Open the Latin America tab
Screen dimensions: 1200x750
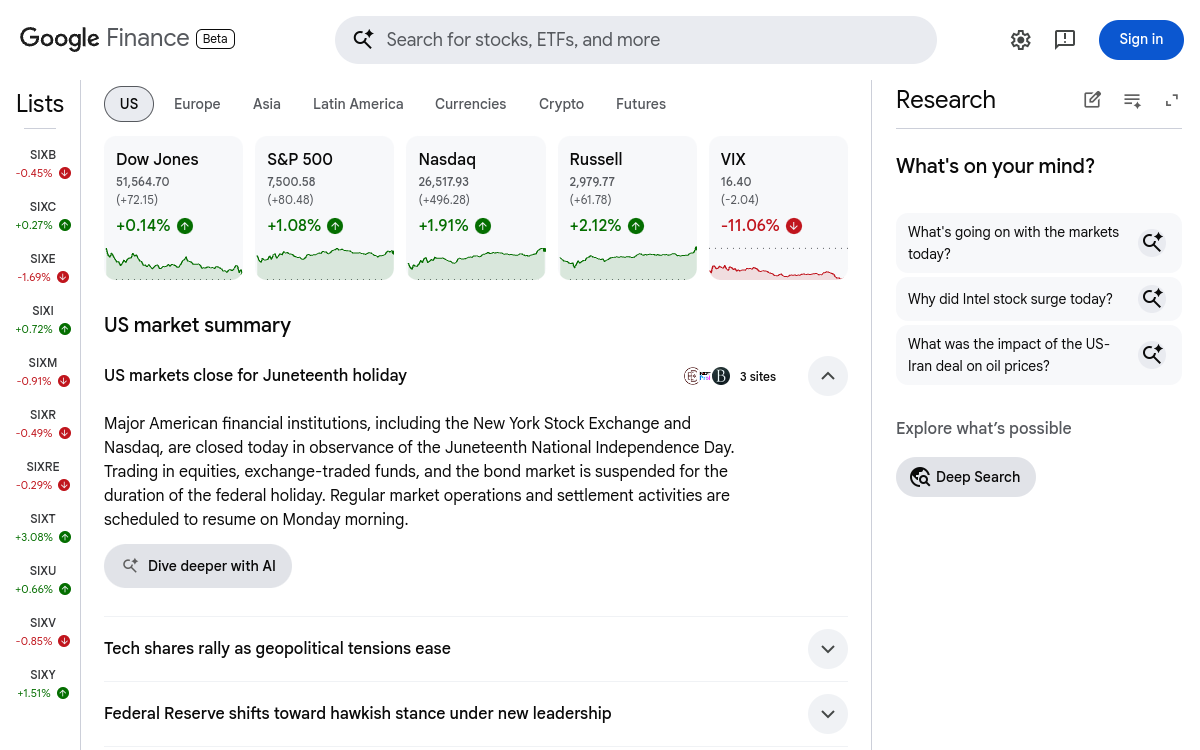(358, 104)
